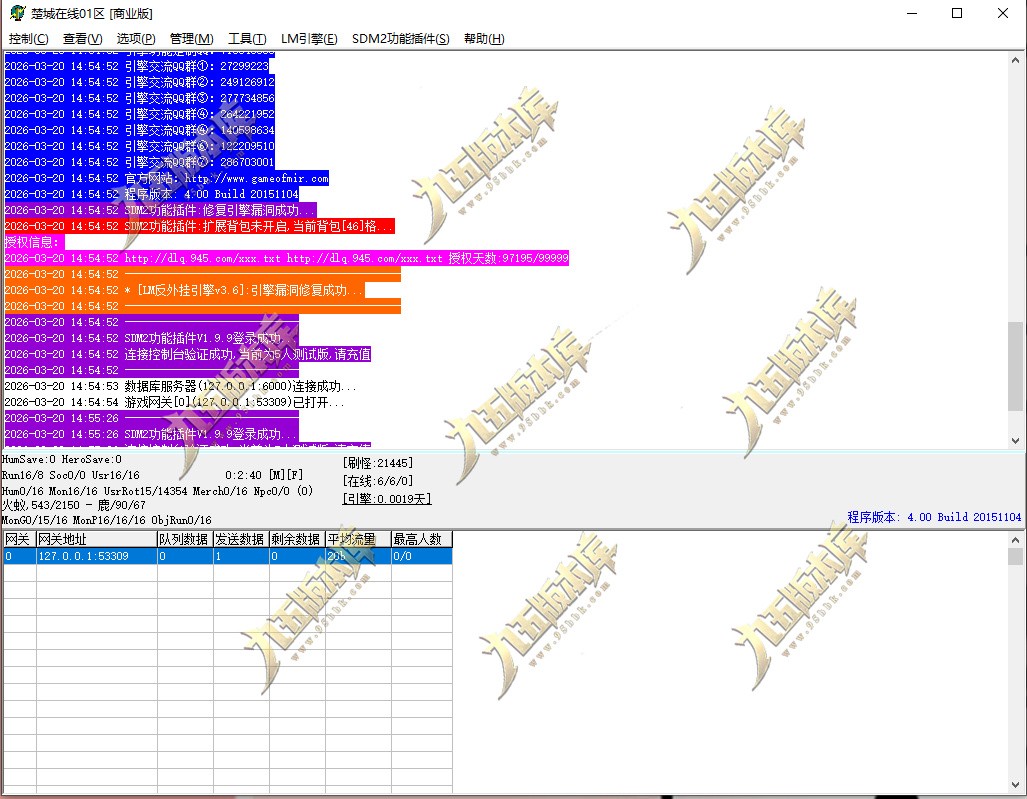Image resolution: width=1027 pixels, height=799 pixels.
Task: Click gateway list scroll up arrow
Action: (x=1015, y=540)
